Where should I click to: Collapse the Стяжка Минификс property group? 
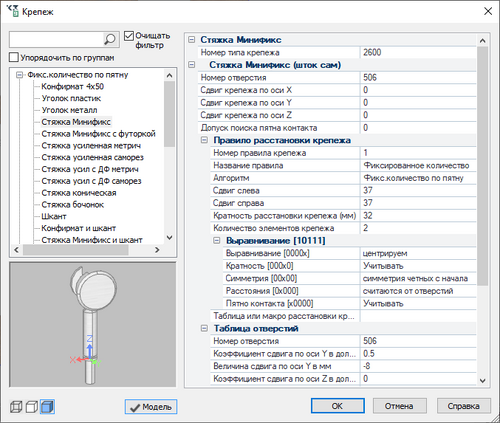191,40
